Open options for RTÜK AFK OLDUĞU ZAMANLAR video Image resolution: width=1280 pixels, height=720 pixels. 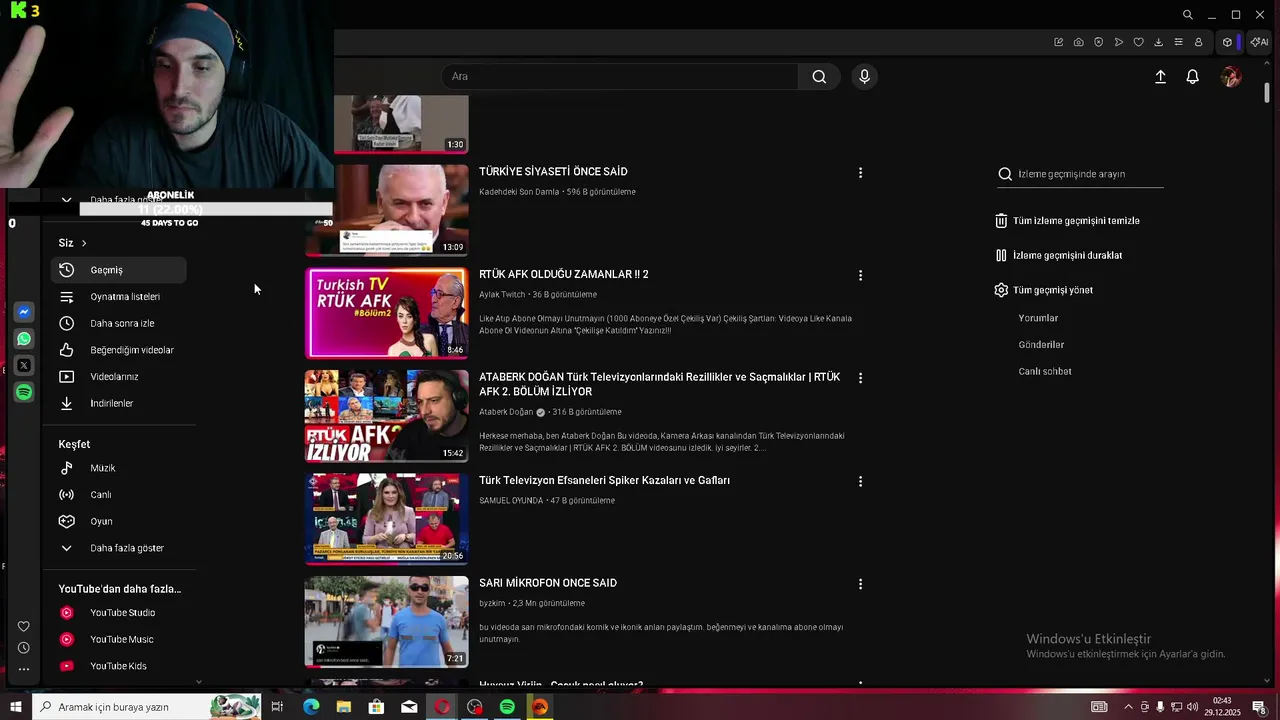(x=860, y=275)
